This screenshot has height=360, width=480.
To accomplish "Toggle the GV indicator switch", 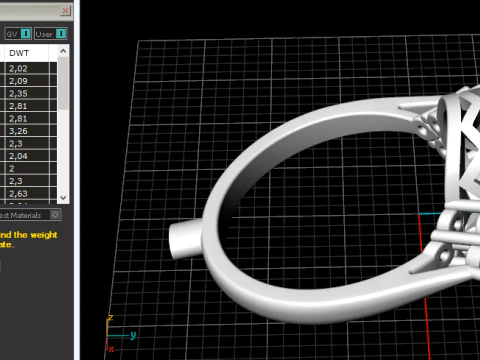I will [x=26, y=34].
